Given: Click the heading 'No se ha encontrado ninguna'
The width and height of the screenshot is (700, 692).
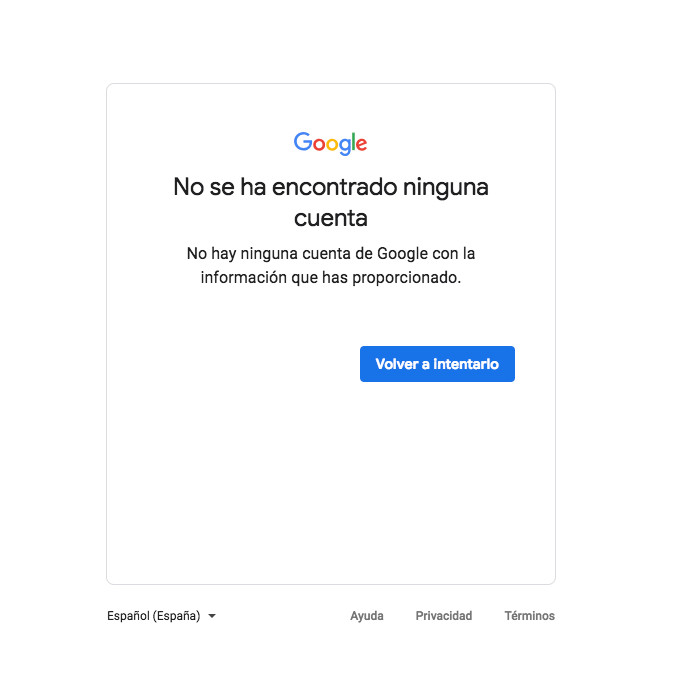Looking at the screenshot, I should tap(331, 187).
